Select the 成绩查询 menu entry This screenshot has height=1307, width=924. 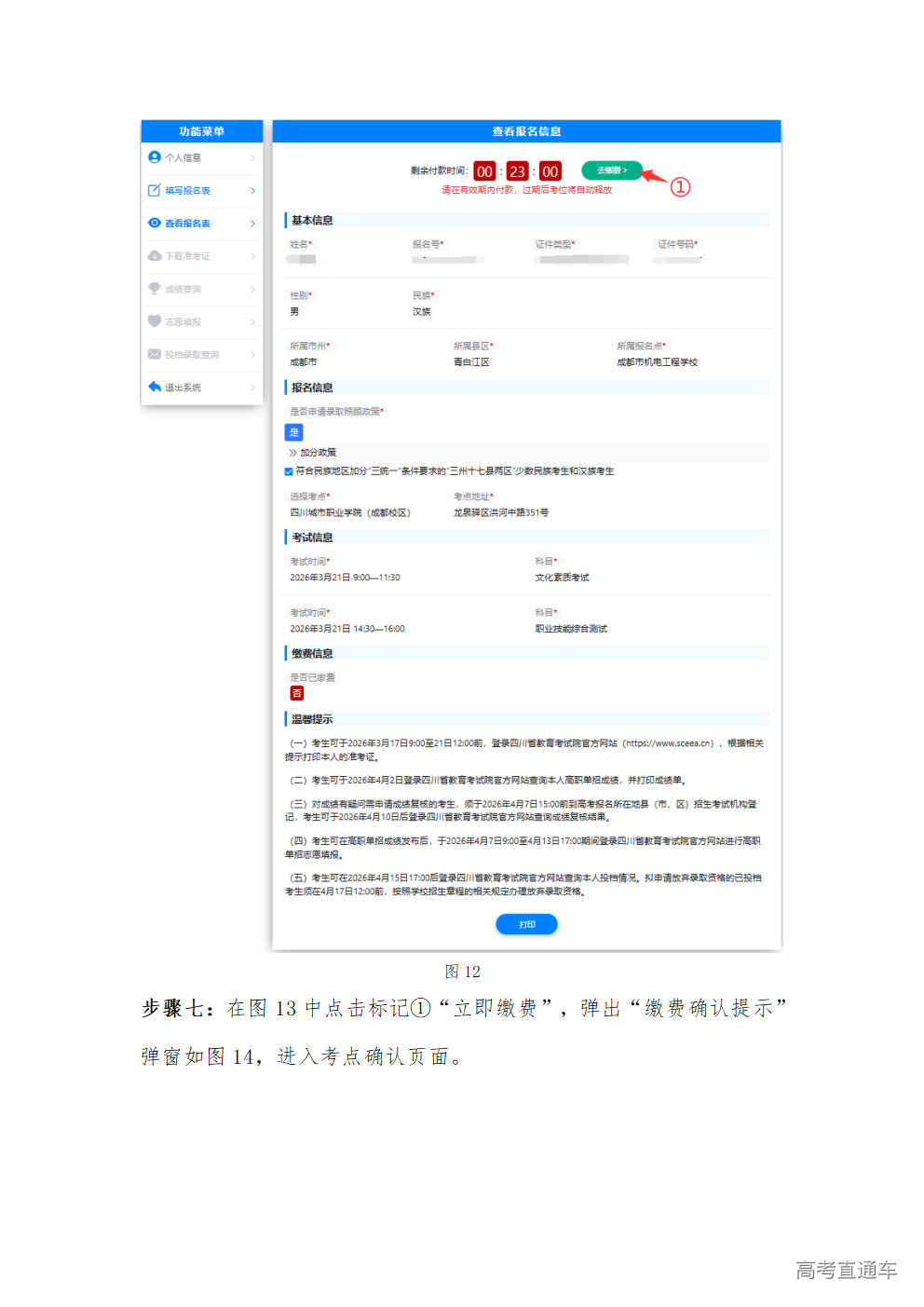click(183, 290)
